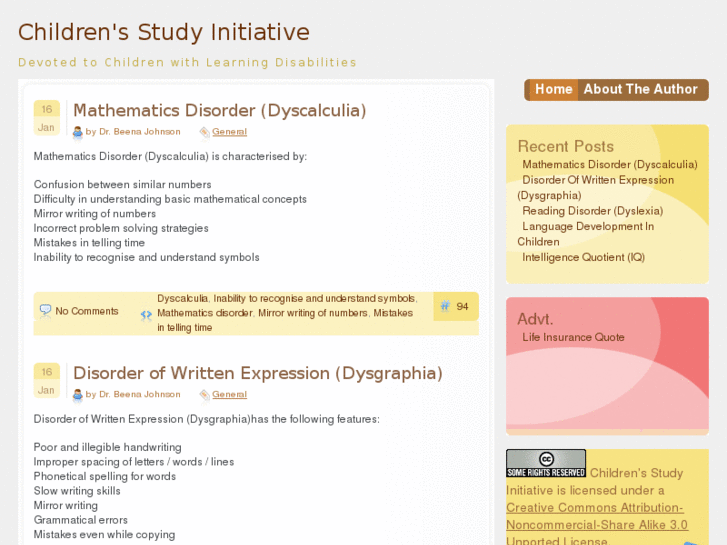Click date badge 16 Jan on Mathematics post

click(47, 118)
